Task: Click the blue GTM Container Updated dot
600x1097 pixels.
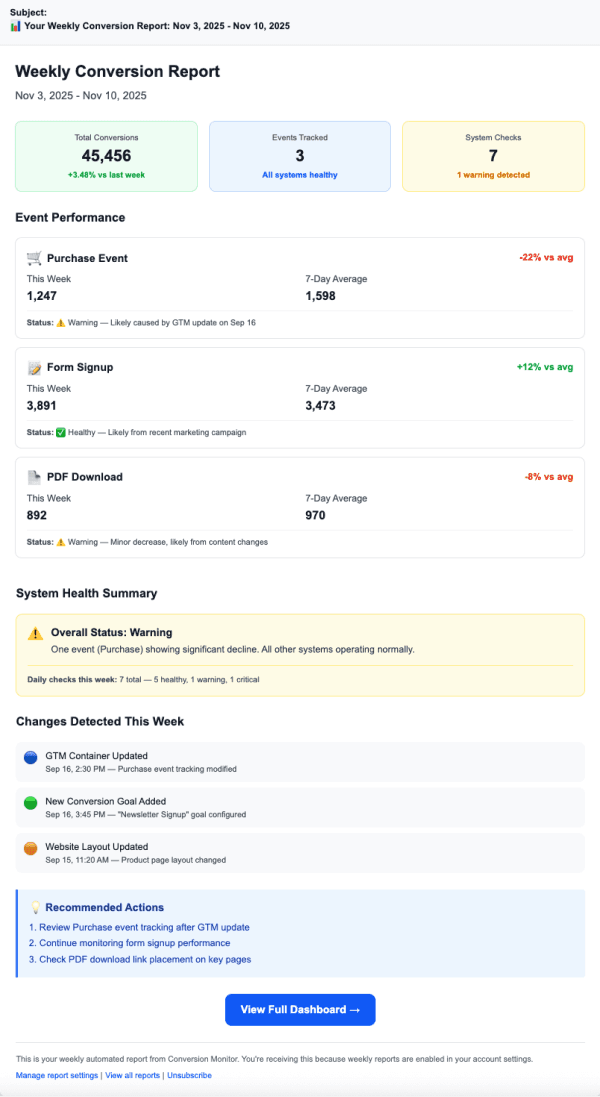Action: tap(30, 759)
